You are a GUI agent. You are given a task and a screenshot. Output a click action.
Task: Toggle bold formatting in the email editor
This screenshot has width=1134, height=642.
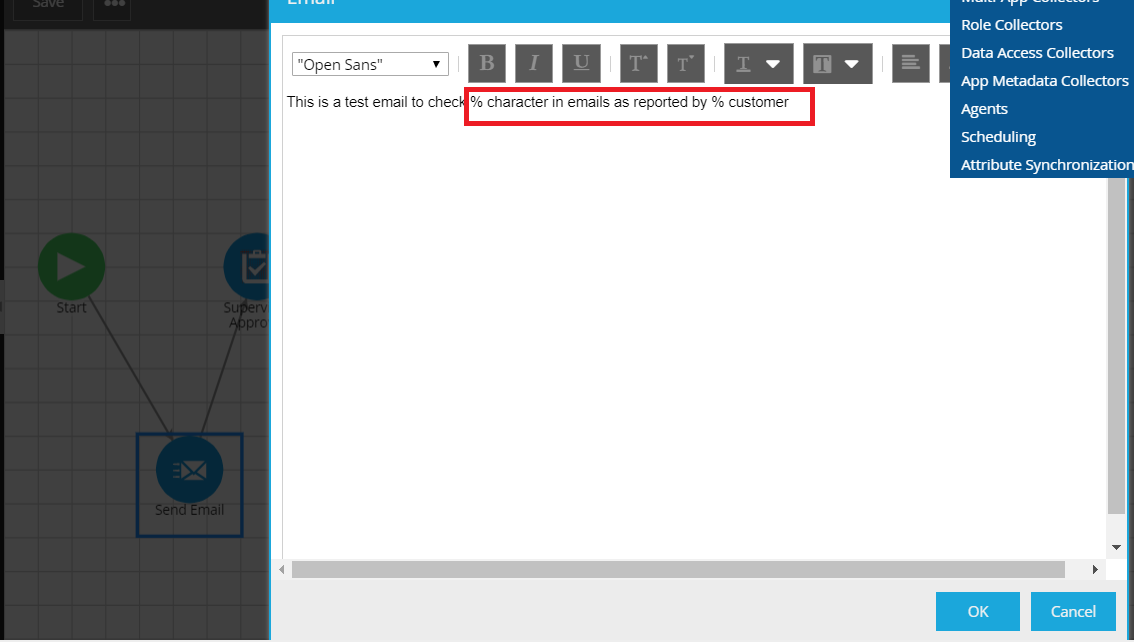click(x=487, y=62)
